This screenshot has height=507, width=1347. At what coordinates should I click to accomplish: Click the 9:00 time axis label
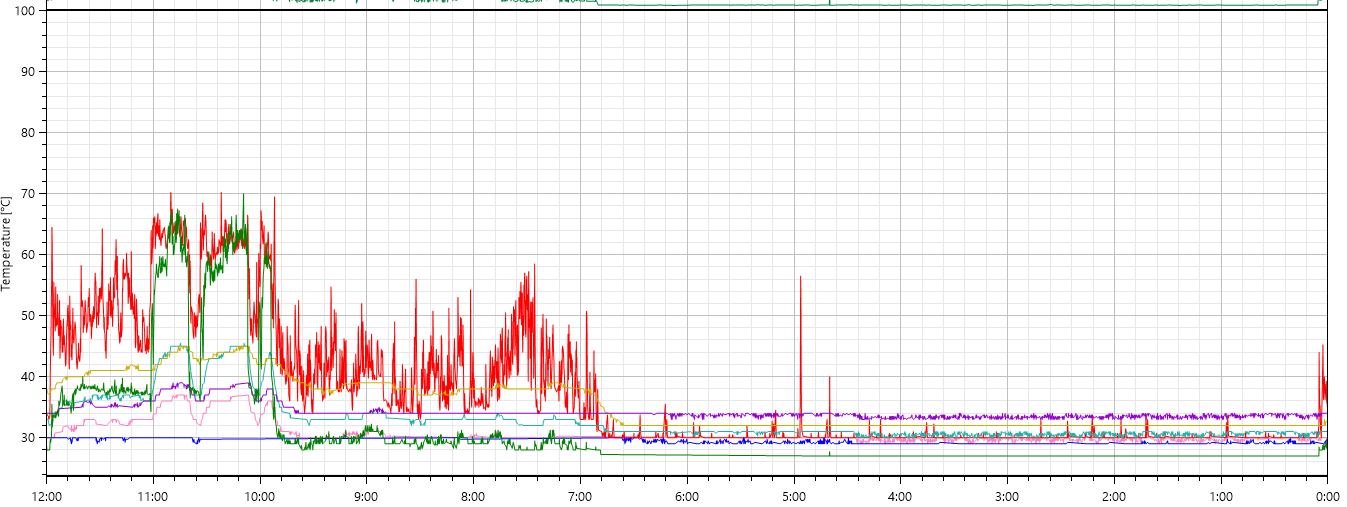point(366,496)
